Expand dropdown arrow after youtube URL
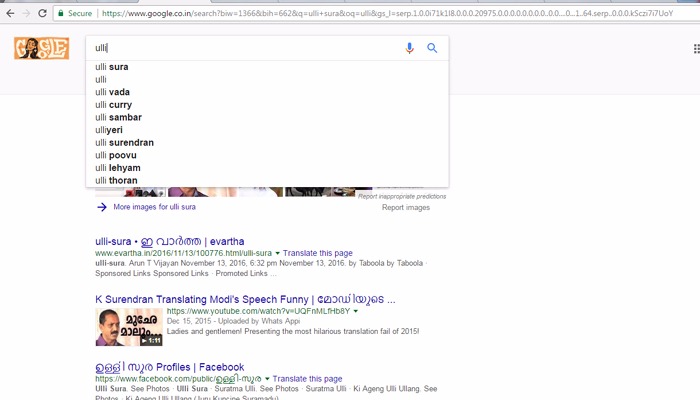The width and height of the screenshot is (700, 400). tap(356, 311)
